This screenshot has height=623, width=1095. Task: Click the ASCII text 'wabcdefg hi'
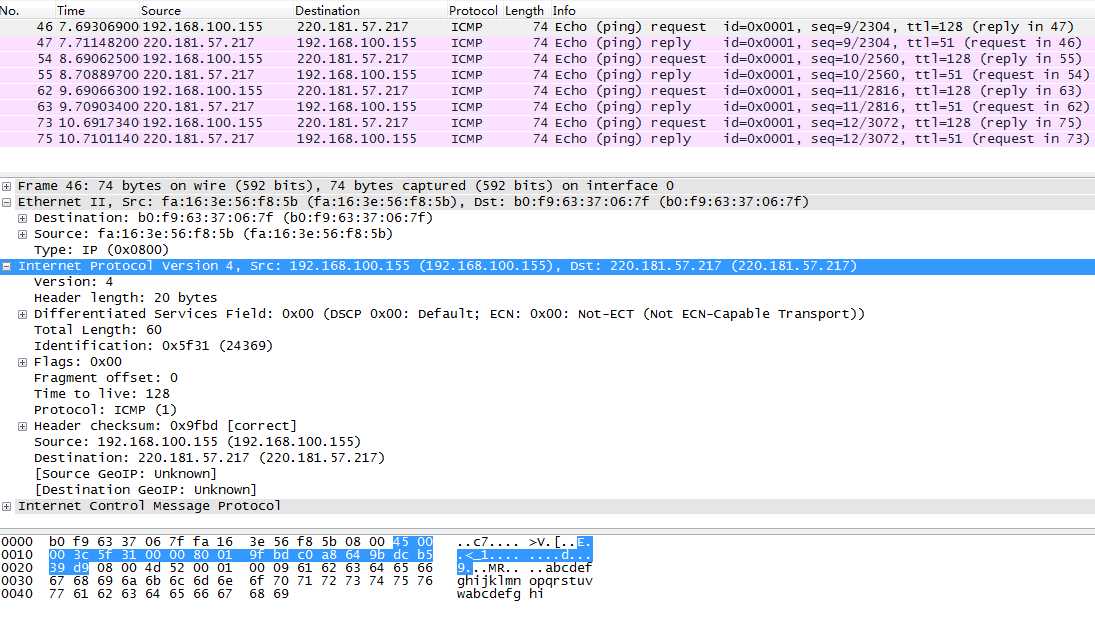(x=500, y=594)
